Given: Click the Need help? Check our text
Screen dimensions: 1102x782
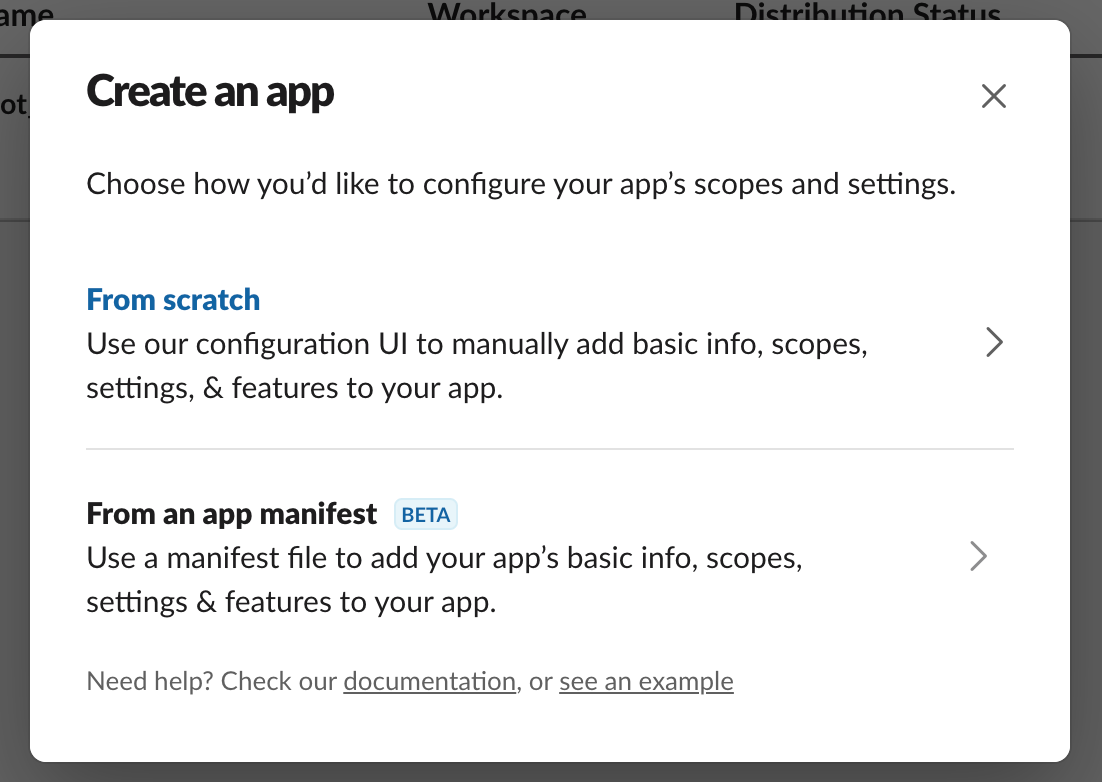Looking at the screenshot, I should pyautogui.click(x=213, y=682).
